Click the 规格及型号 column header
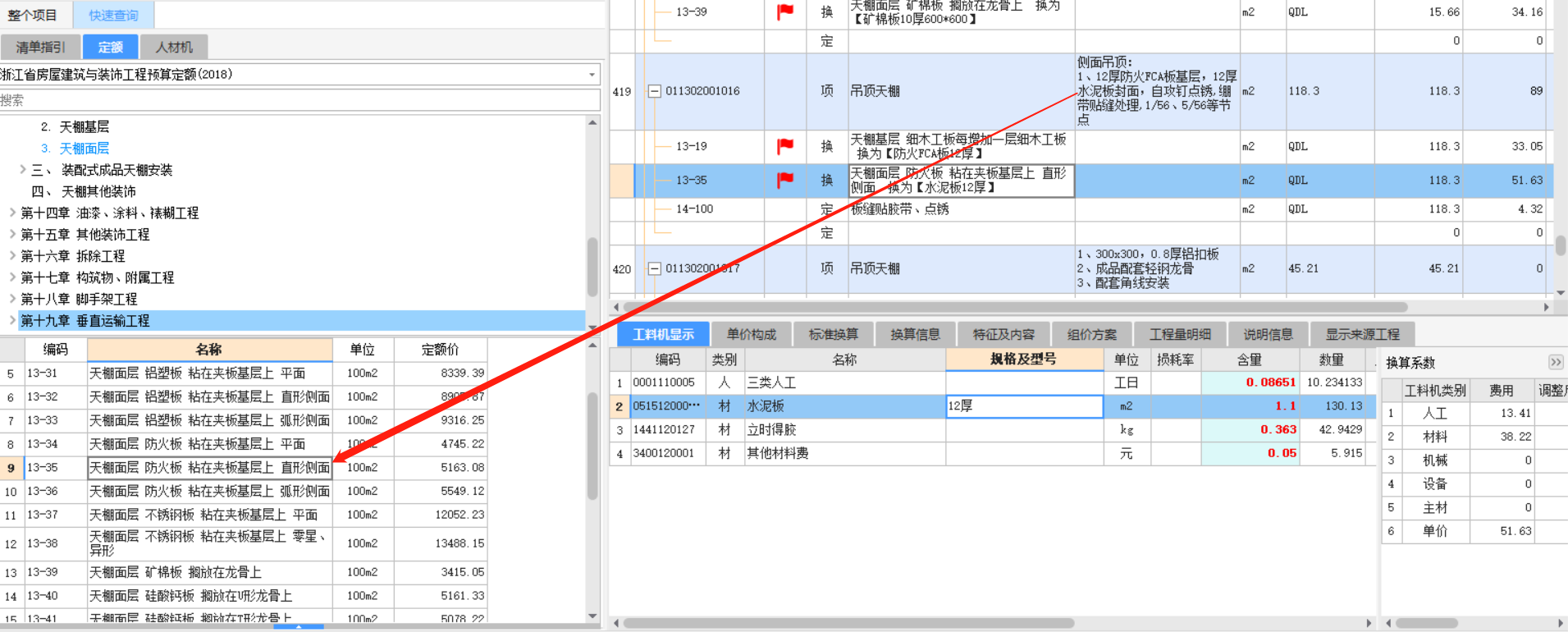Viewport: 1568px width, 632px height. (x=1024, y=360)
